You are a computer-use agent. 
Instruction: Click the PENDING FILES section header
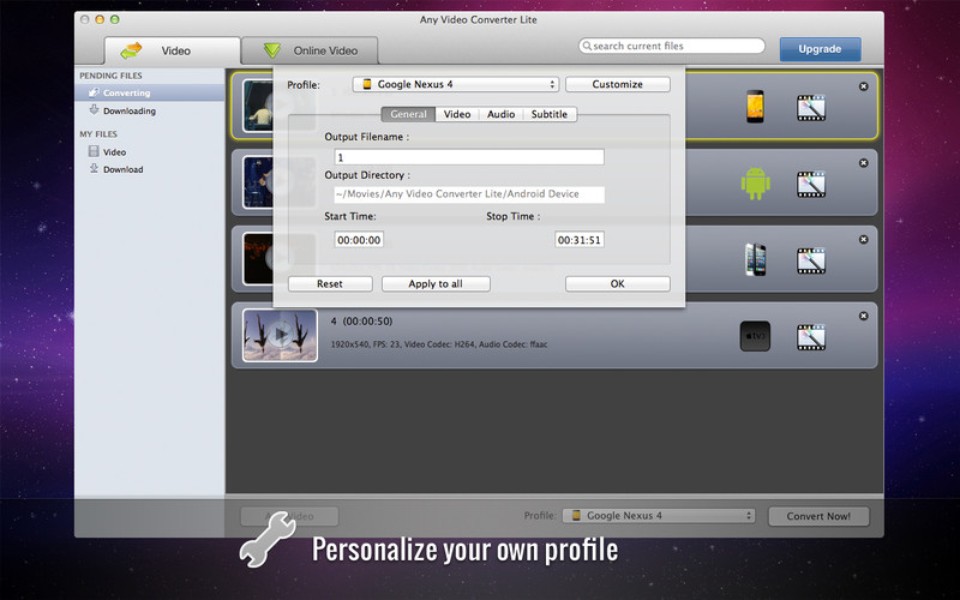[111, 75]
